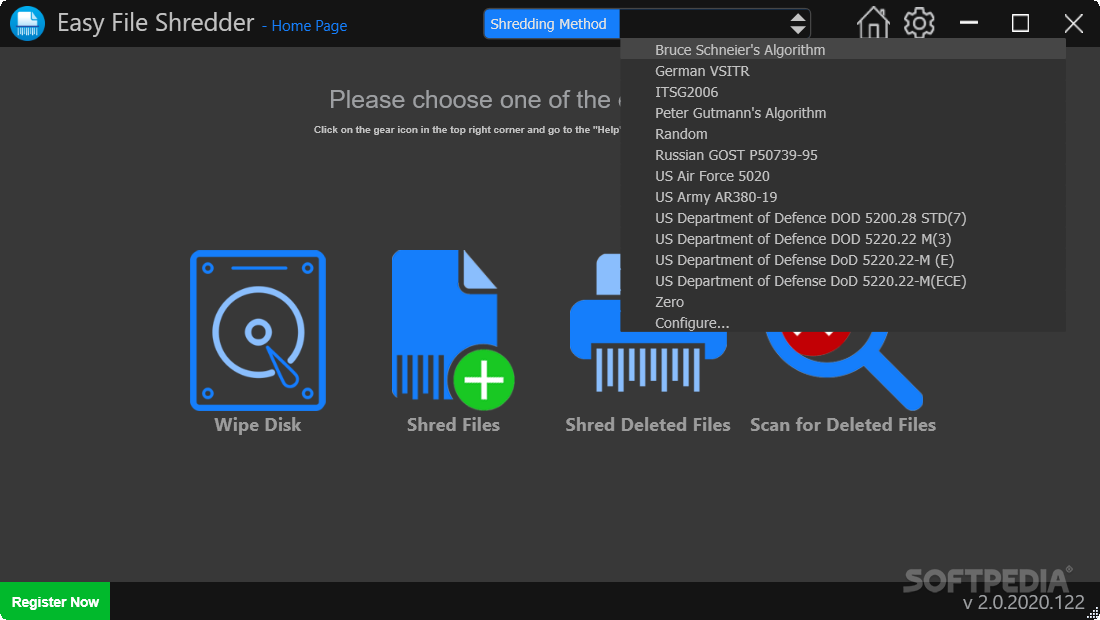Choose DoD 5220.22-M(ECE) method
Screen dimensions: 1100x620
(843, 281)
